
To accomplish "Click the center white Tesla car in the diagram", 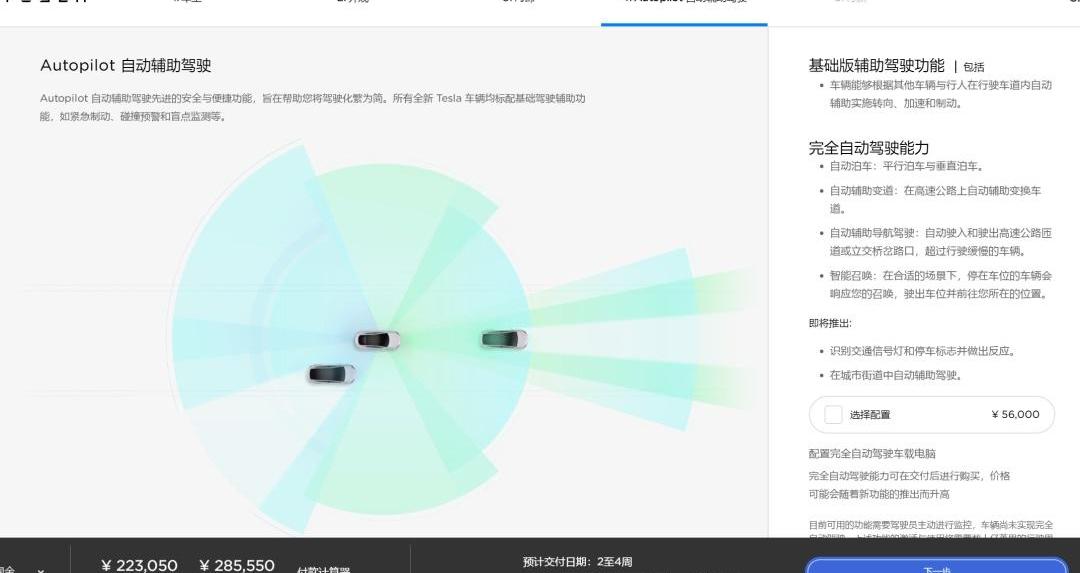I will pyautogui.click(x=377, y=340).
